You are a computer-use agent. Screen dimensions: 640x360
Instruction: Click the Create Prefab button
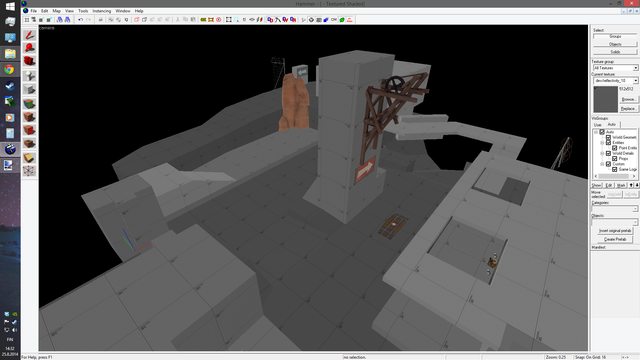point(615,240)
